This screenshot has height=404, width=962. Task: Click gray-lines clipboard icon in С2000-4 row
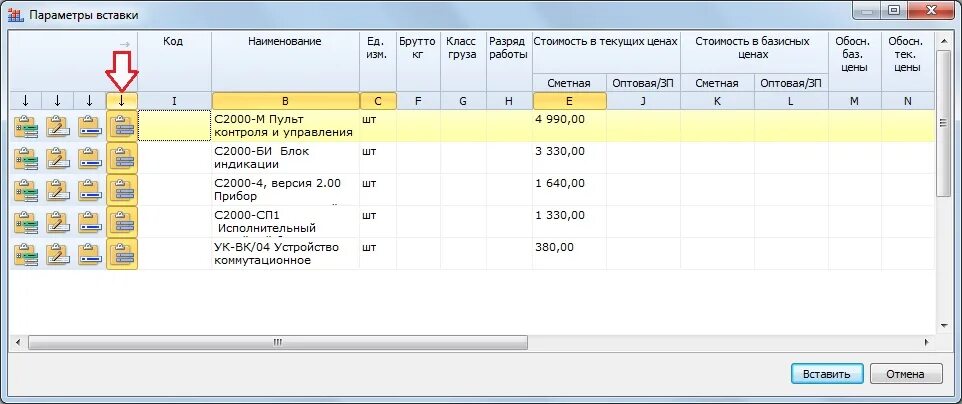121,190
